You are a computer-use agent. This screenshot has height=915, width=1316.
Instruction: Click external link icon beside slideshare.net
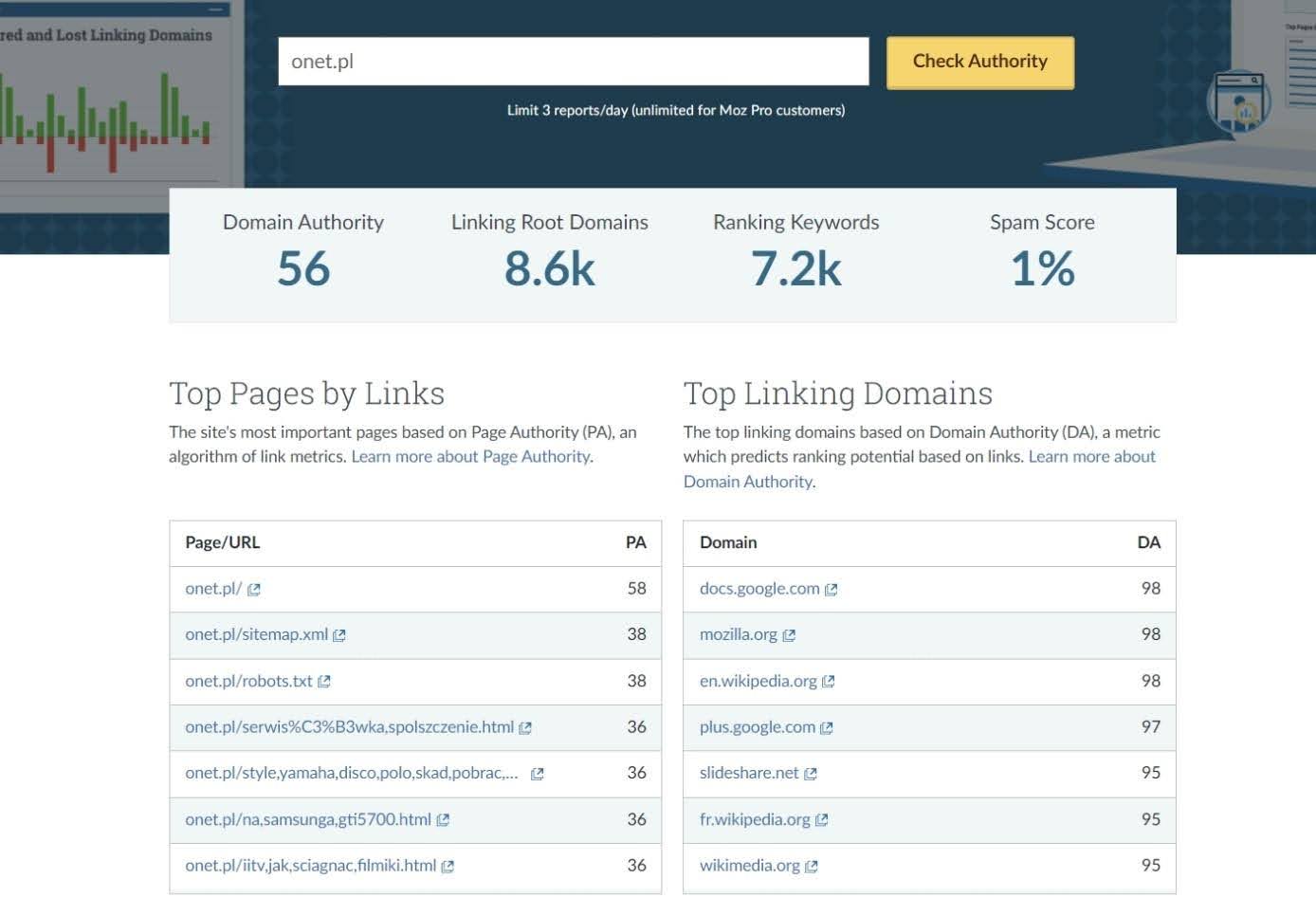811,774
